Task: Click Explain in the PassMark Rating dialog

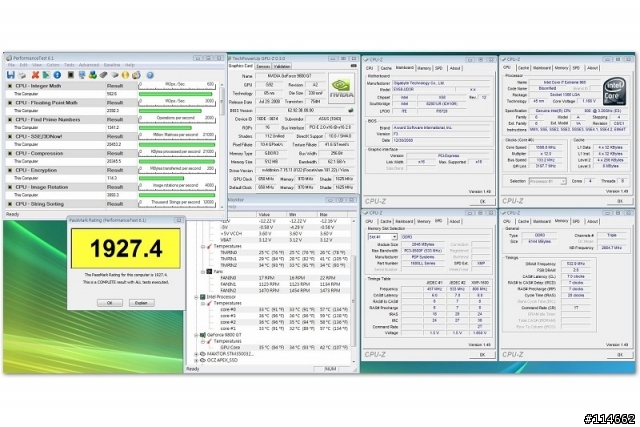Action: pyautogui.click(x=141, y=303)
